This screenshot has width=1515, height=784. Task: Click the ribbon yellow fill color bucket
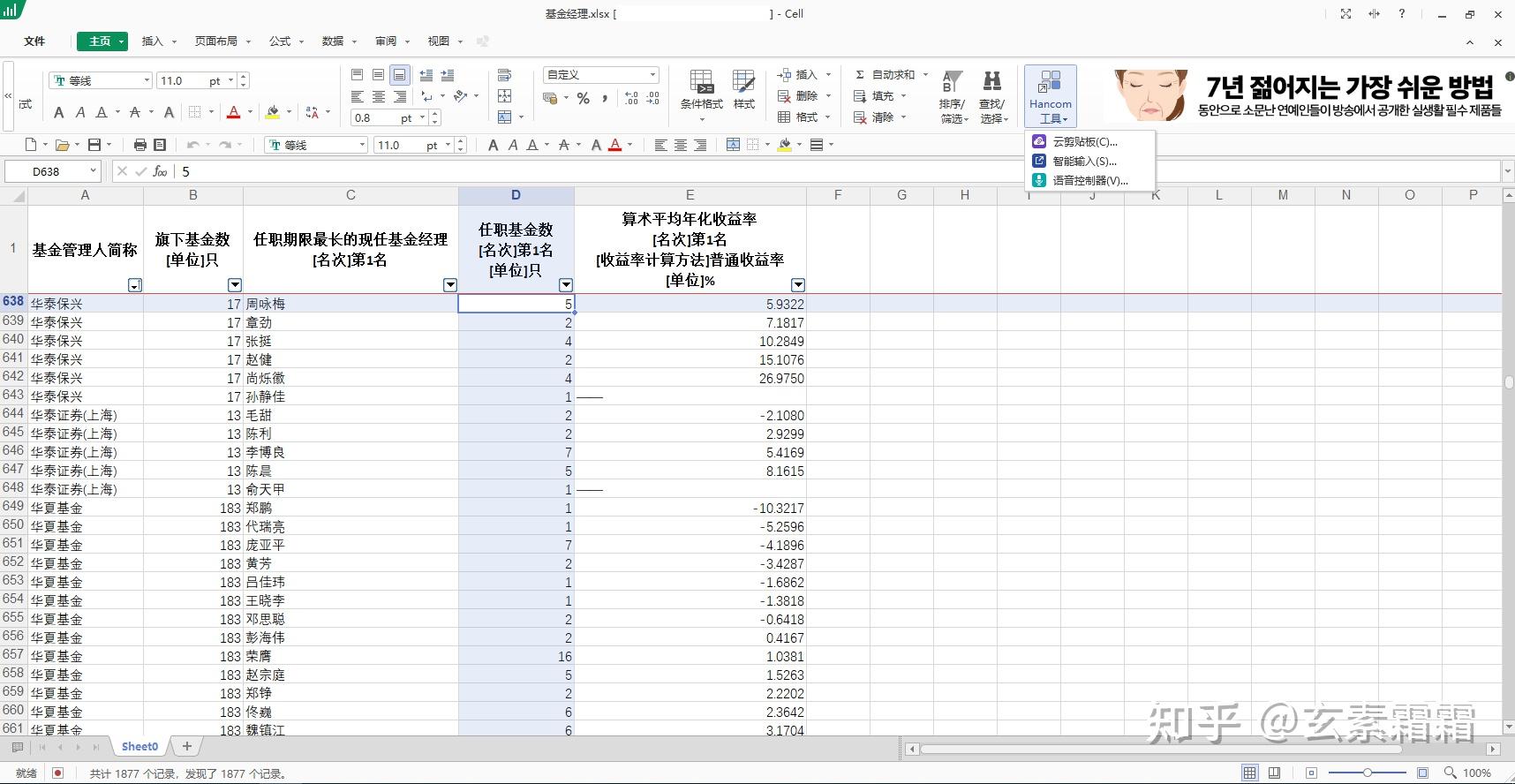(x=273, y=112)
